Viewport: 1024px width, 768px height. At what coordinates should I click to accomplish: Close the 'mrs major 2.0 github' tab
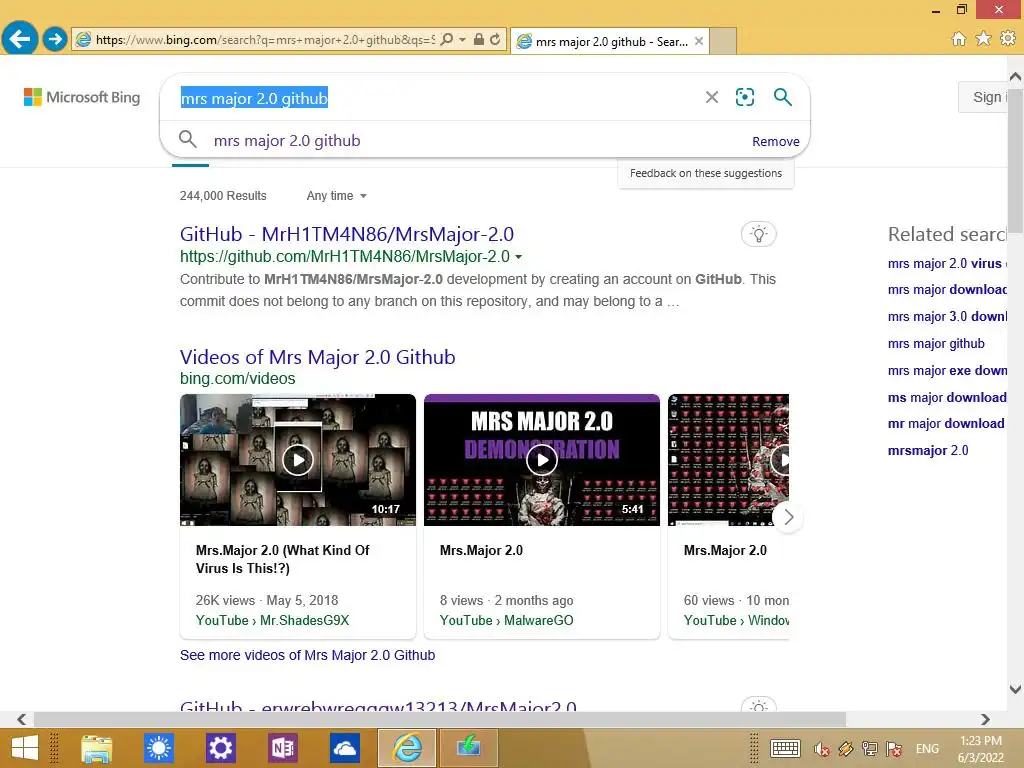click(699, 41)
